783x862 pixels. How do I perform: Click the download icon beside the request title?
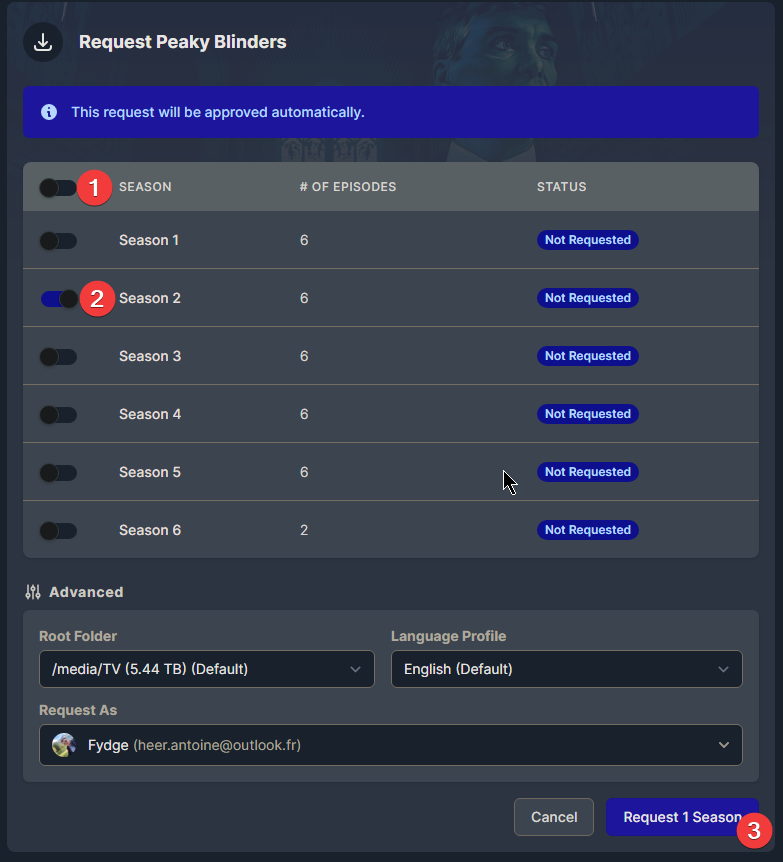(x=43, y=42)
